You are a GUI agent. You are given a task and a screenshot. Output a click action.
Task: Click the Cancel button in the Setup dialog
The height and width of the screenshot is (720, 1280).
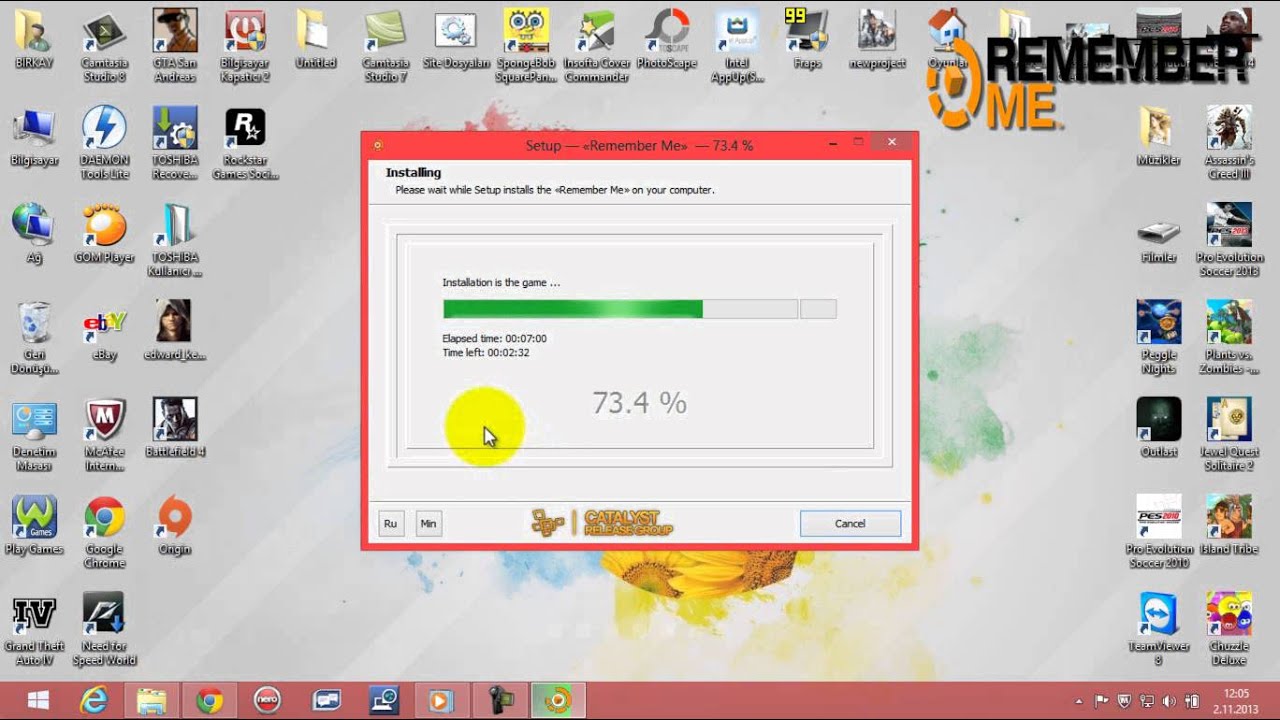[850, 523]
